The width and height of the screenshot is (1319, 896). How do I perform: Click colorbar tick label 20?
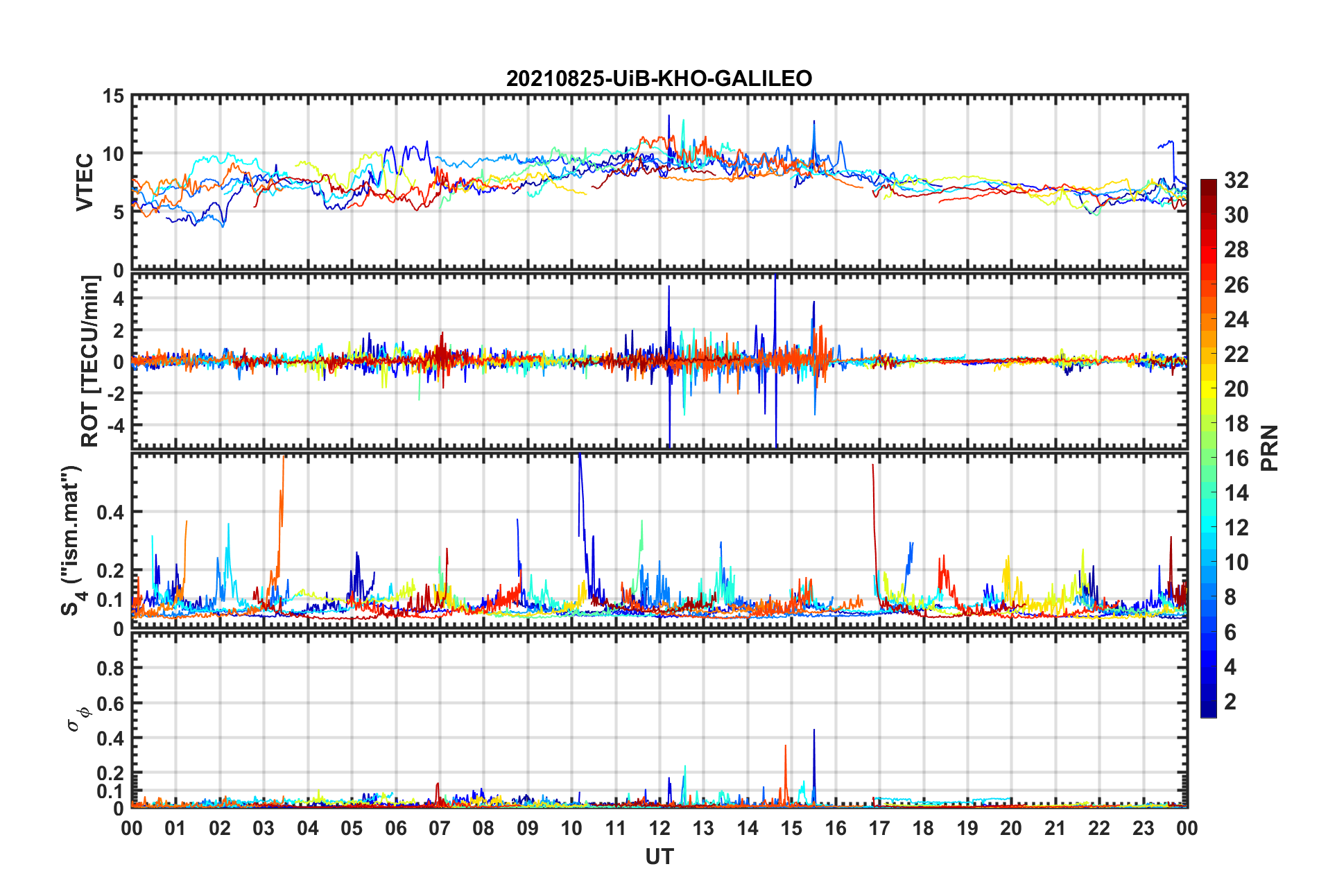(x=1236, y=389)
